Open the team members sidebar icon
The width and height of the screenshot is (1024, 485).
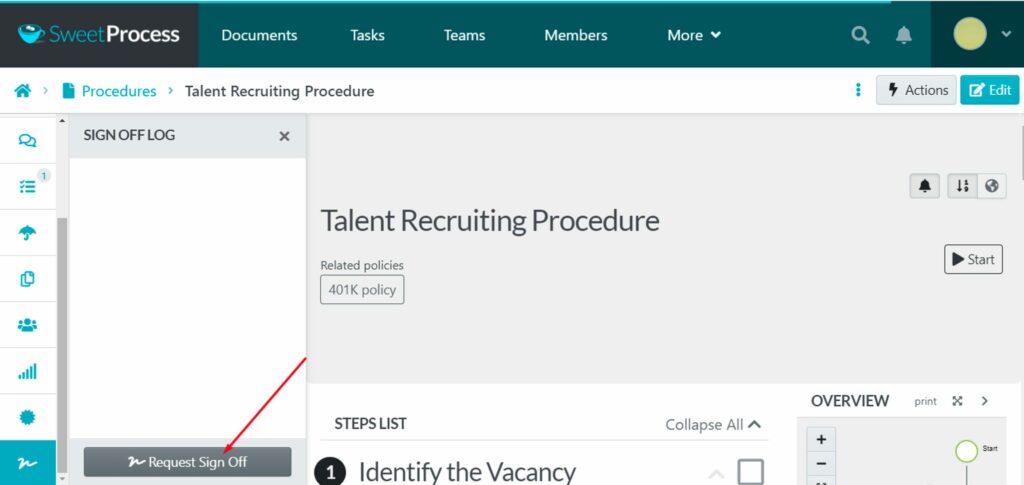(28, 325)
